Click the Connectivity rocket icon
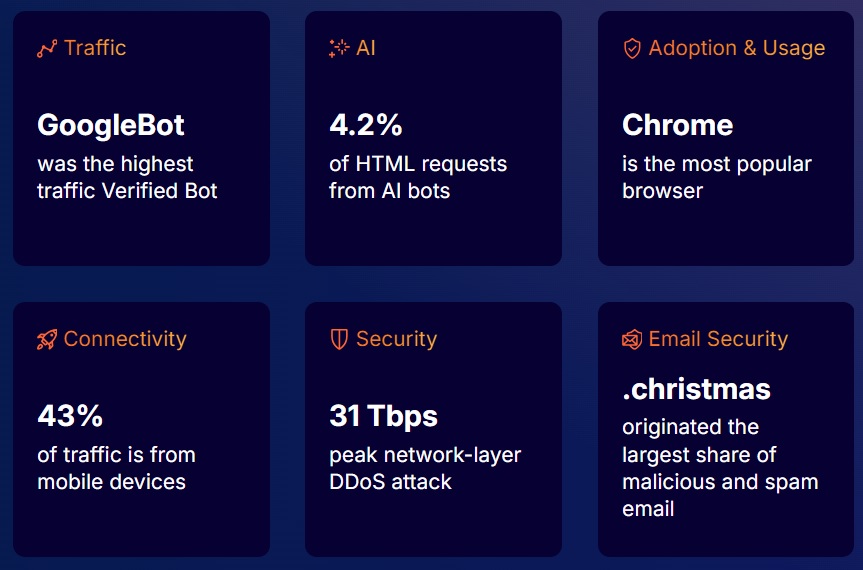The width and height of the screenshot is (863, 570). tap(47, 340)
